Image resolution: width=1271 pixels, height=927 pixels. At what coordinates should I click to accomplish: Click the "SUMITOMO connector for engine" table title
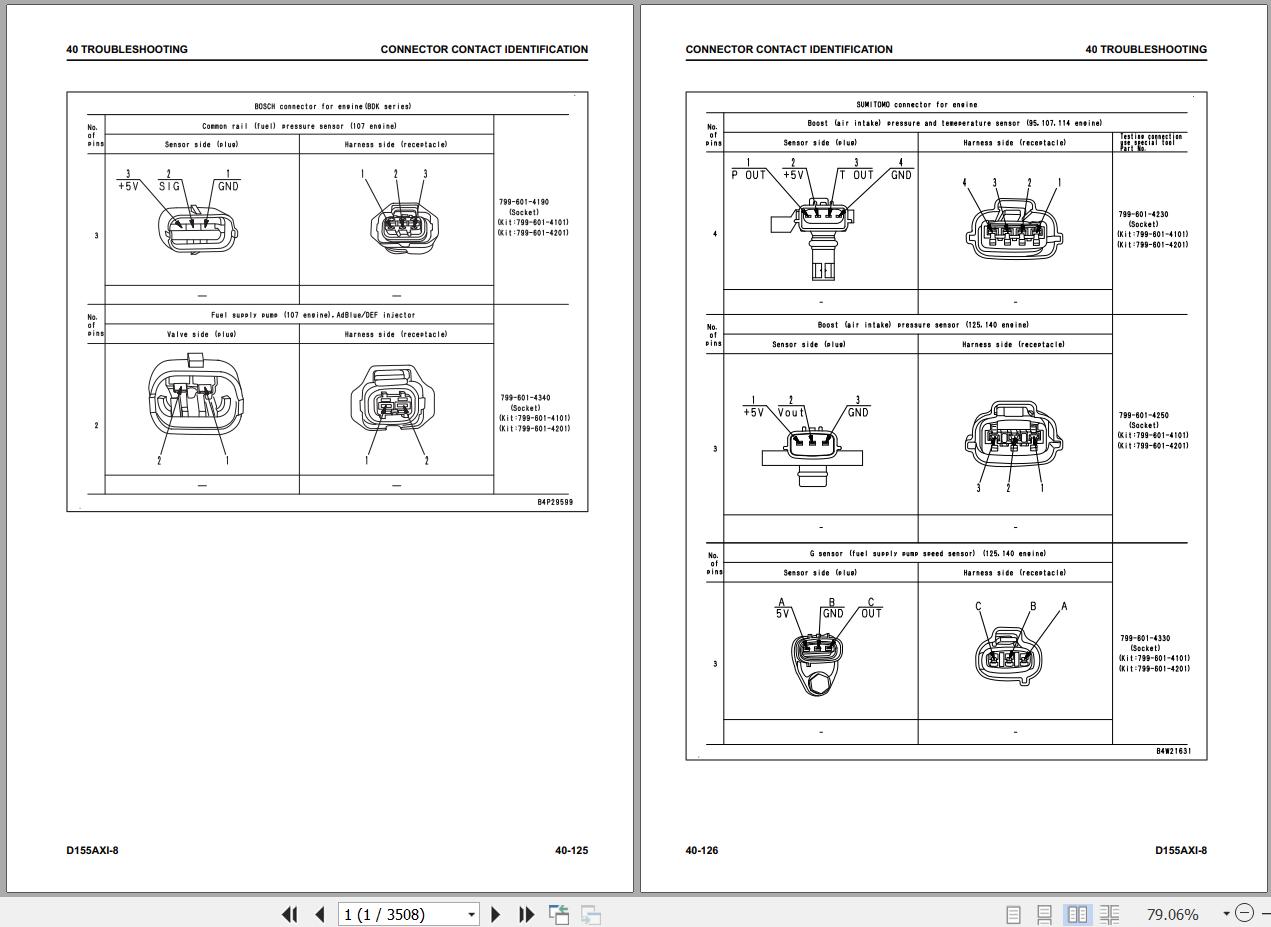pos(917,104)
